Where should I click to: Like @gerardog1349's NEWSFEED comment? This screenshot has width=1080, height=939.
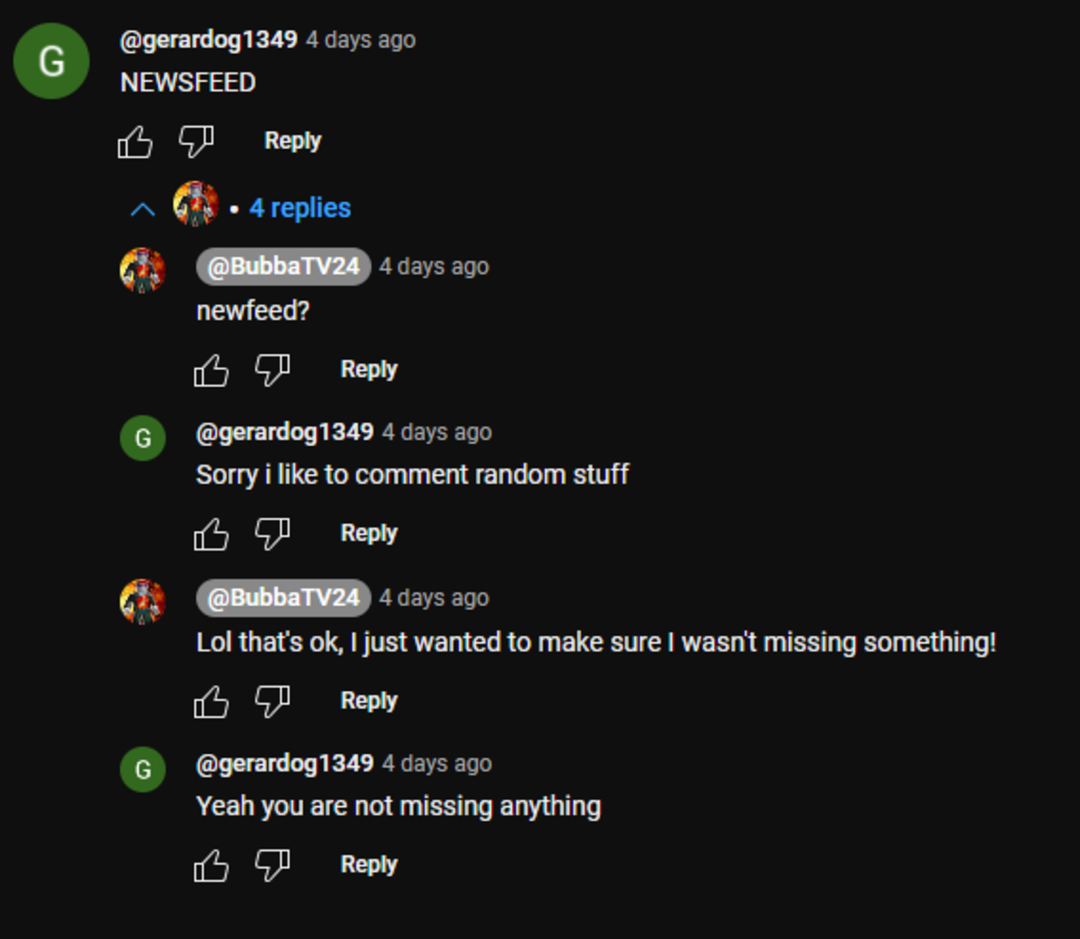pos(135,141)
